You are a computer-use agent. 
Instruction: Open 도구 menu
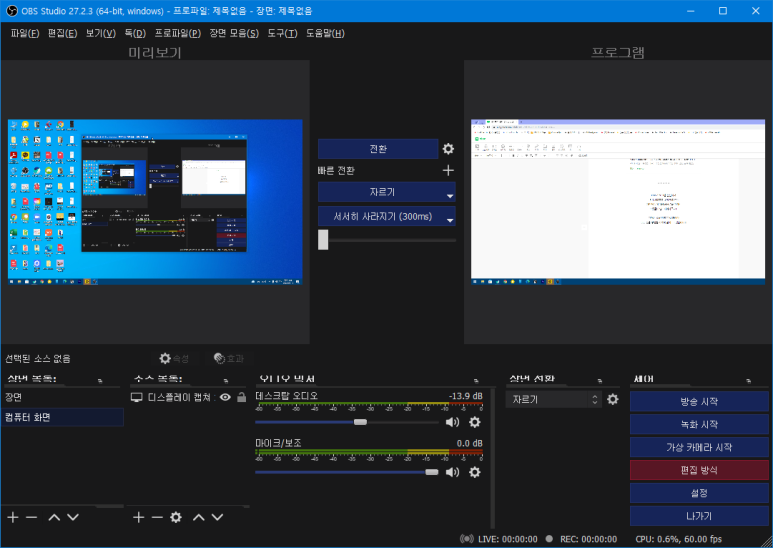click(x=282, y=33)
